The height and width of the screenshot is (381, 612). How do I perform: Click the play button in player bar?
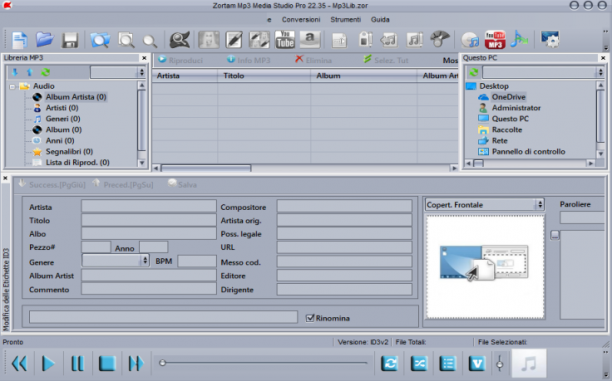point(48,363)
